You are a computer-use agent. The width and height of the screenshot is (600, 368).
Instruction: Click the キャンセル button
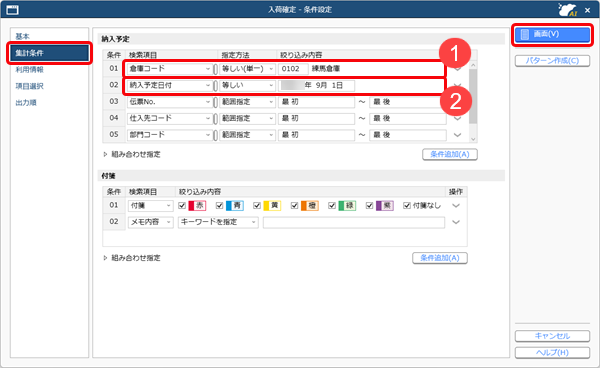pos(552,336)
